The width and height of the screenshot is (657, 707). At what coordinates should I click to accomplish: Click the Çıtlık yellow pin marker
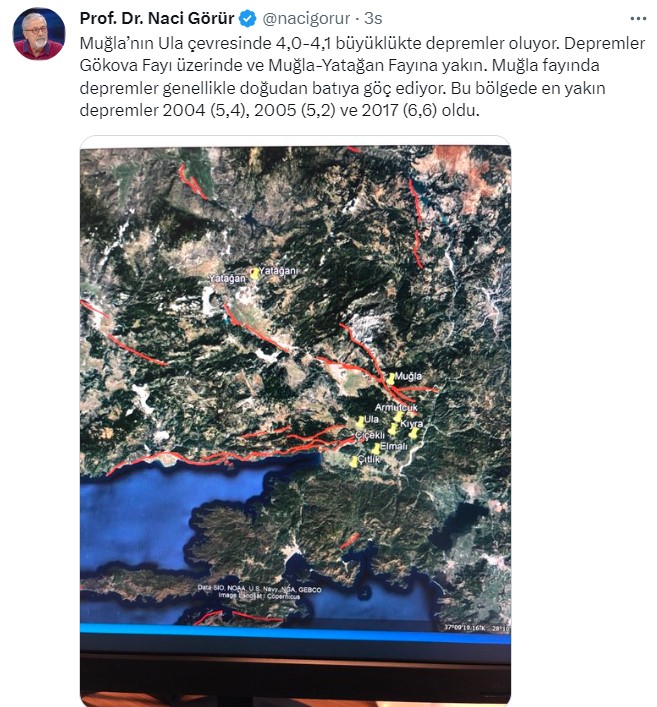point(354,461)
